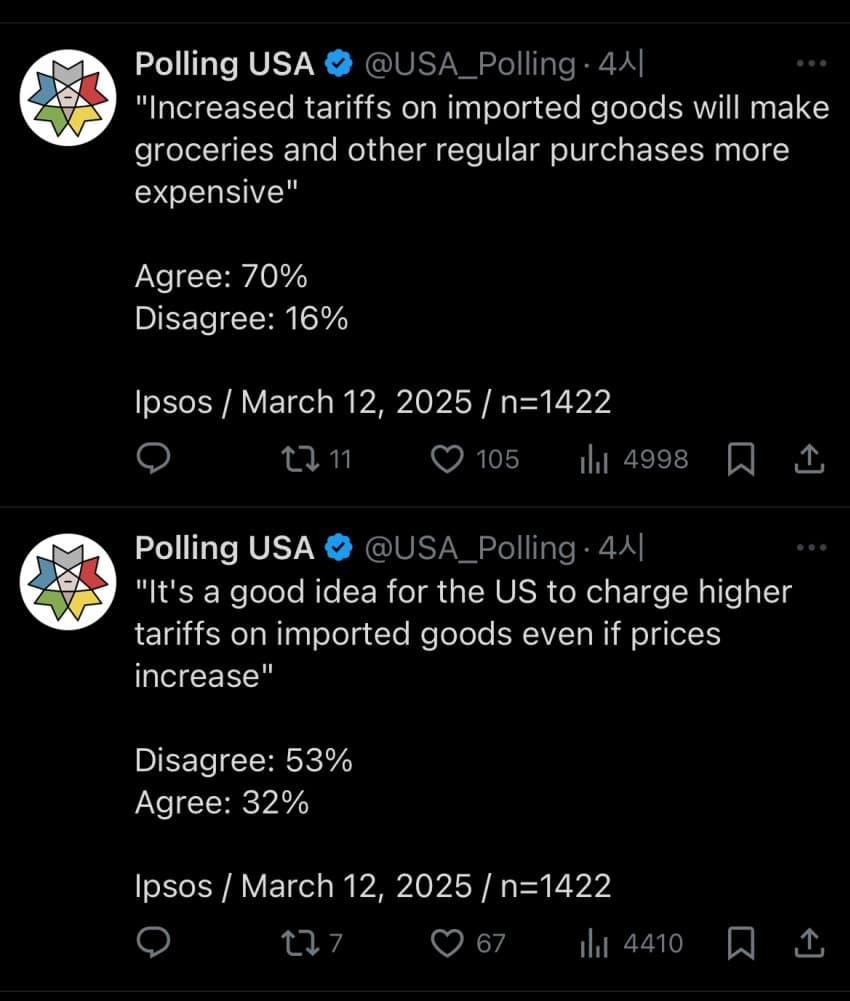Viewport: 850px width, 1001px height.
Task: Open @USA_Polling handle on the second tweet
Action: pyautogui.click(x=470, y=549)
